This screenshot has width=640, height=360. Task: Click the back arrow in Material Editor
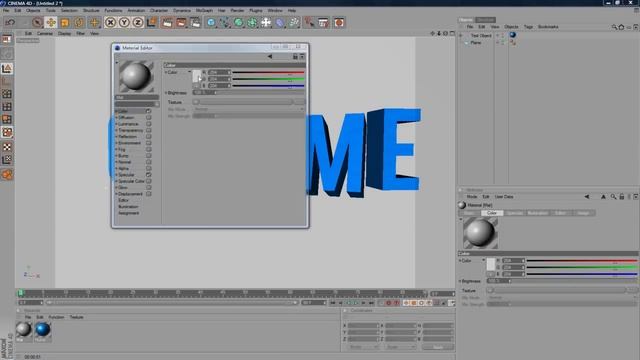click(x=270, y=56)
